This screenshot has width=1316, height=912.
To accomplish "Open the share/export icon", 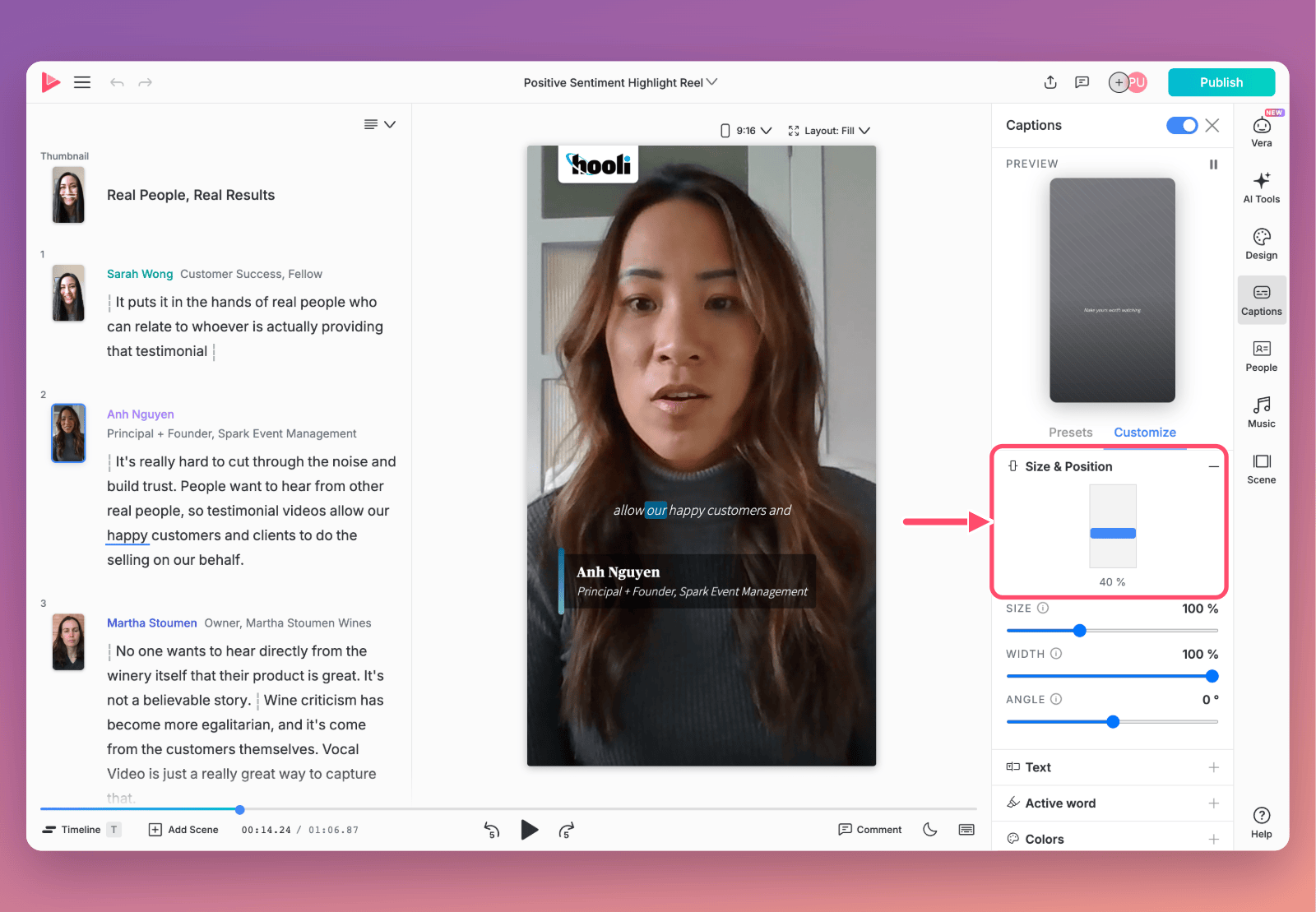I will [1050, 82].
